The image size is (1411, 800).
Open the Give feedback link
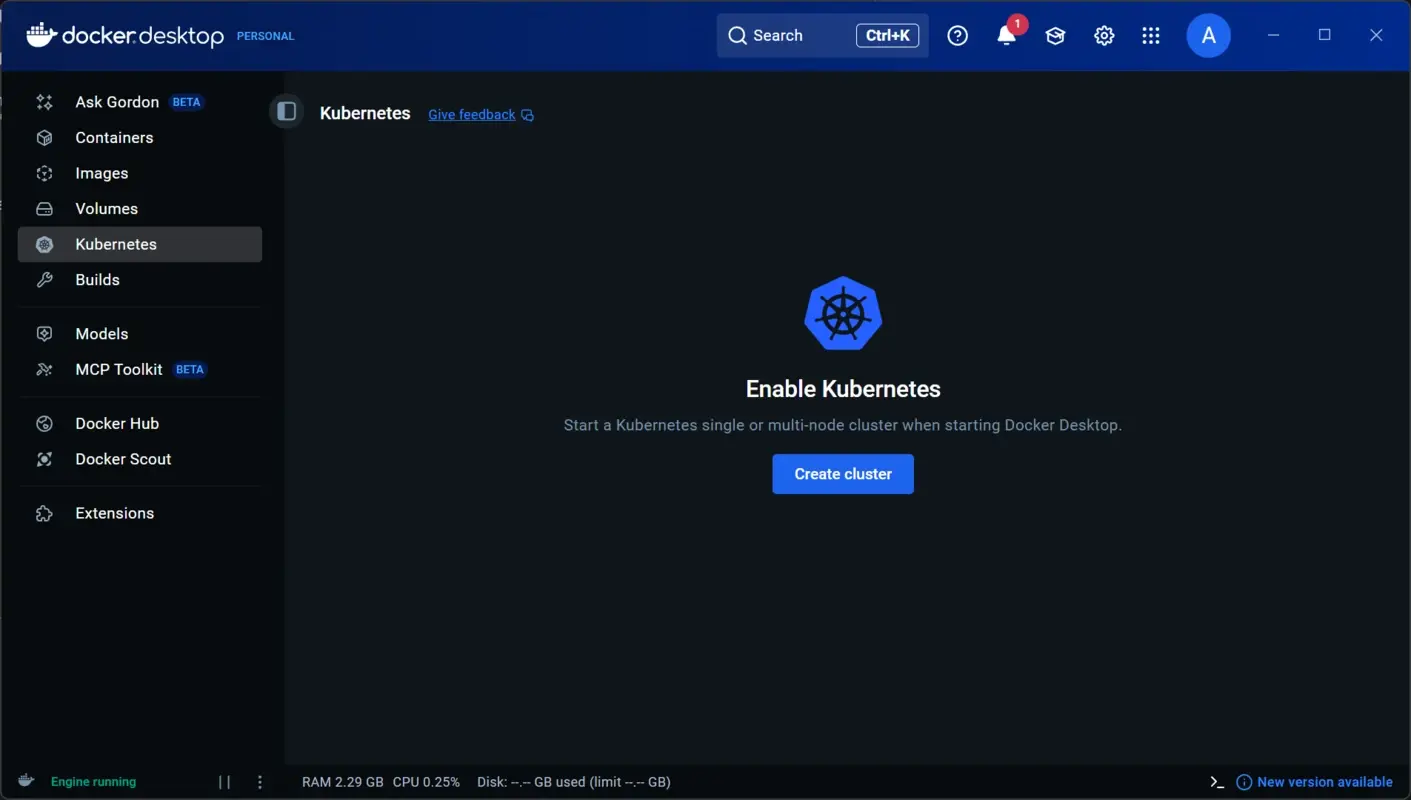pos(470,114)
